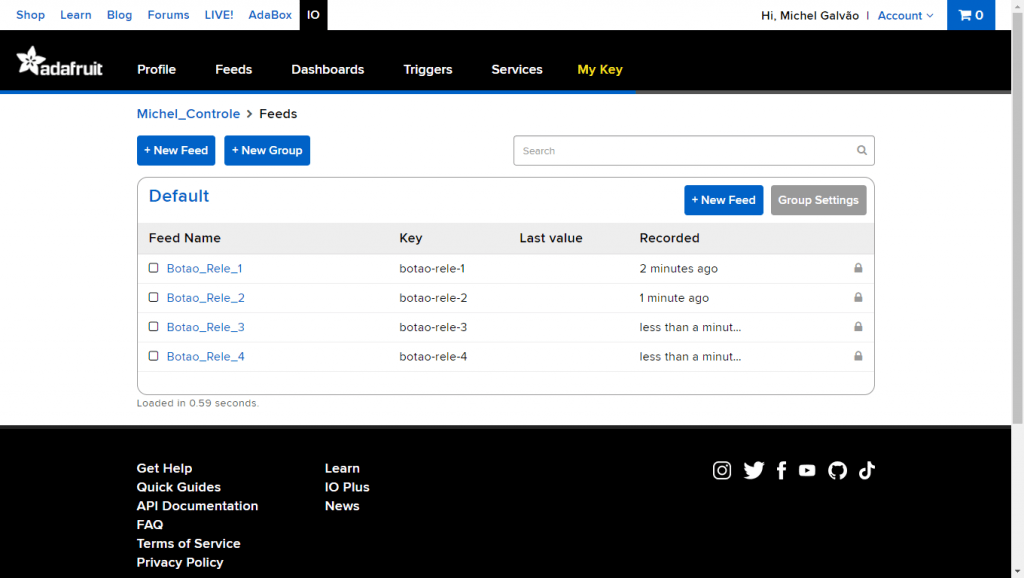Click lock icon for Botao_Rele_2
The image size is (1024, 578).
tap(858, 297)
